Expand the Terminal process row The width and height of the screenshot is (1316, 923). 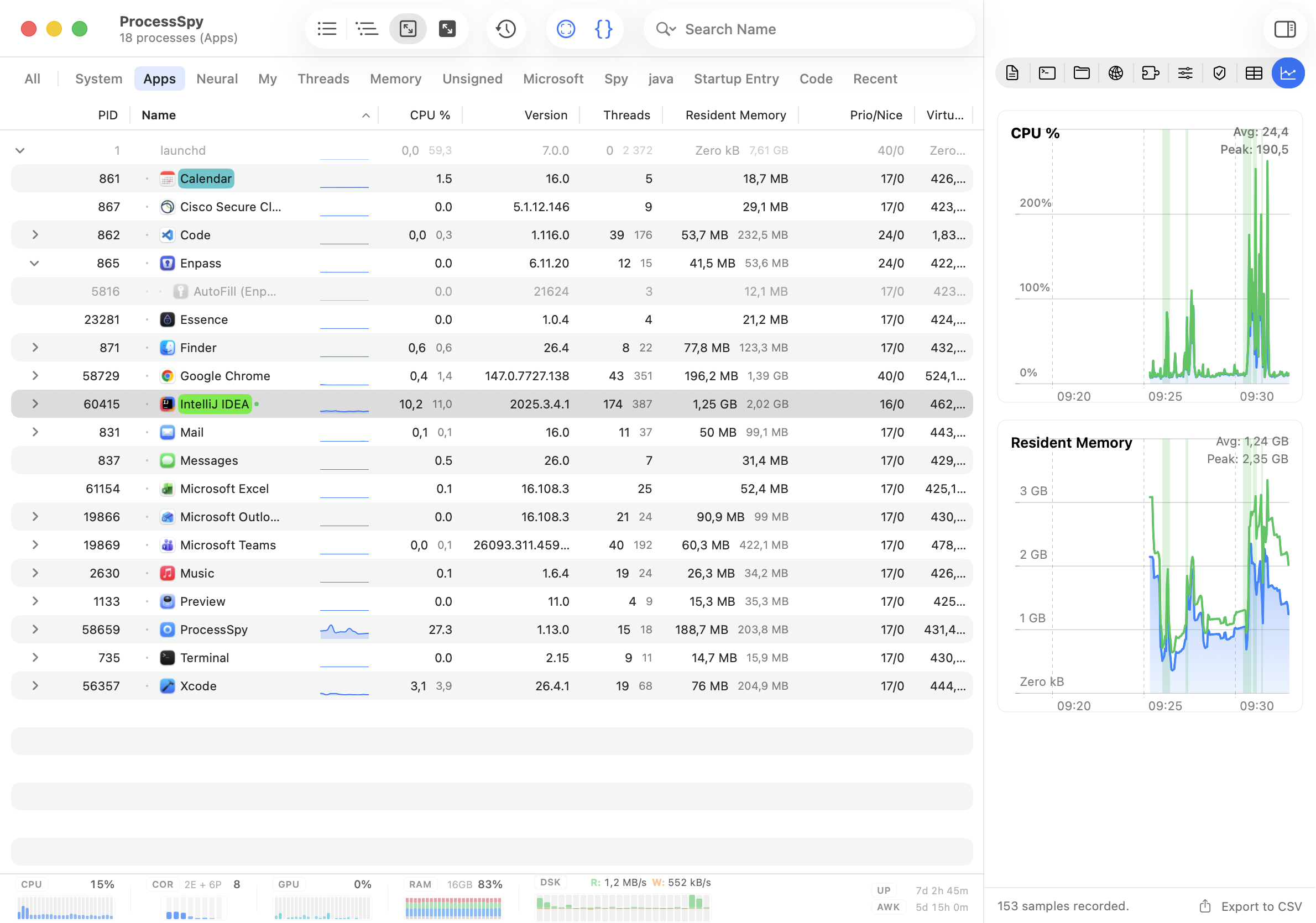(35, 658)
